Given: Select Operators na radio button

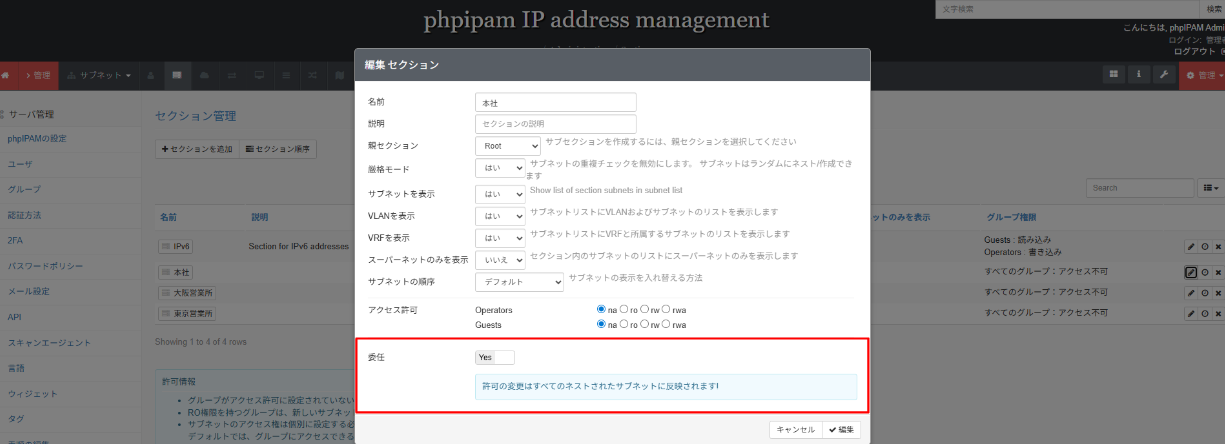Looking at the screenshot, I should [601, 310].
